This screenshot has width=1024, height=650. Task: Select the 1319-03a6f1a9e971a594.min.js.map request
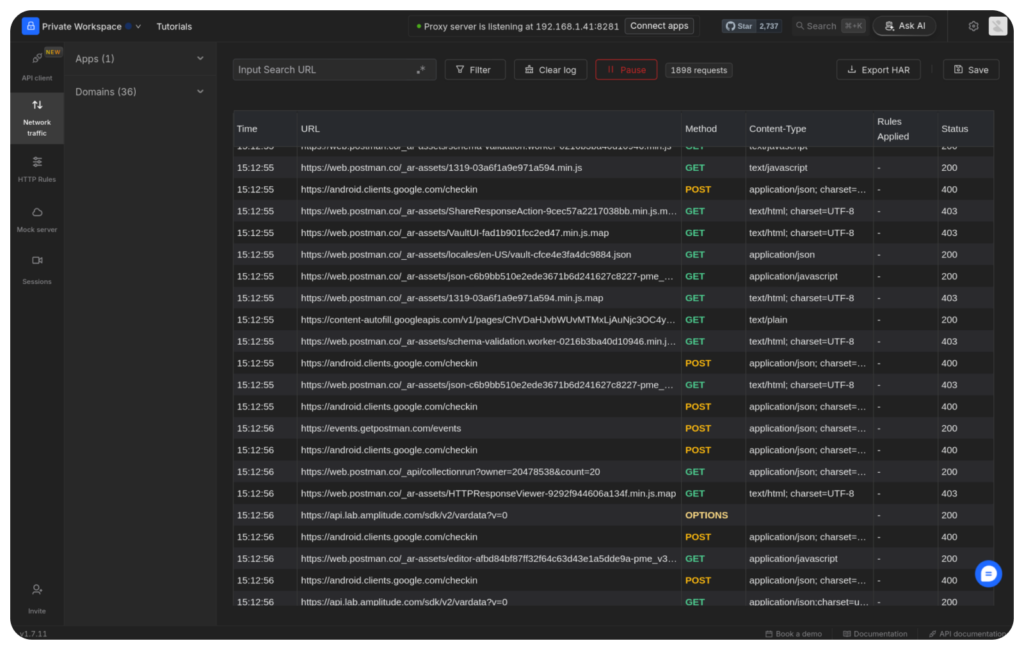[613, 299]
